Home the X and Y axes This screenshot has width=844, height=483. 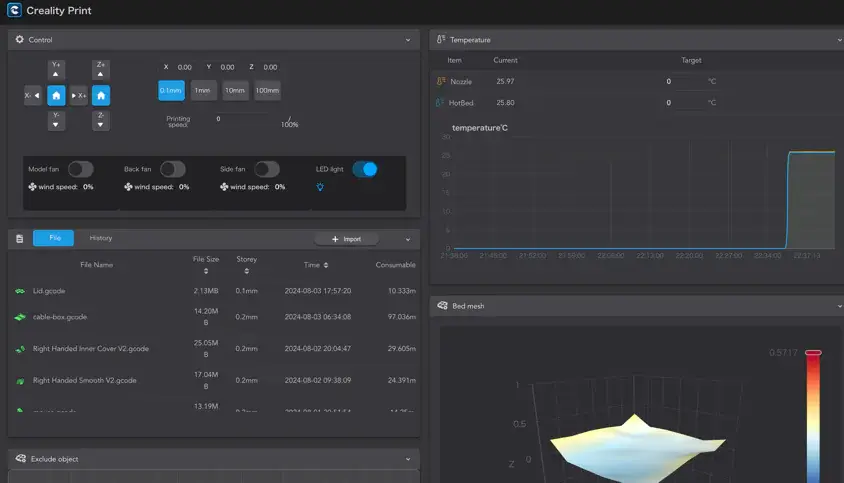pos(56,96)
